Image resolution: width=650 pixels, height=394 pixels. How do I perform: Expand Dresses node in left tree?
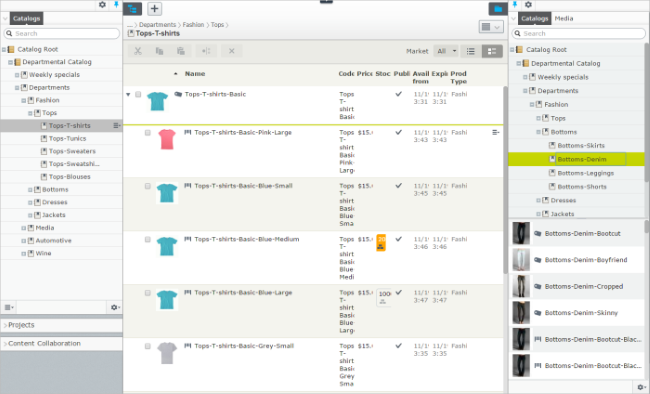pyautogui.click(x=30, y=202)
